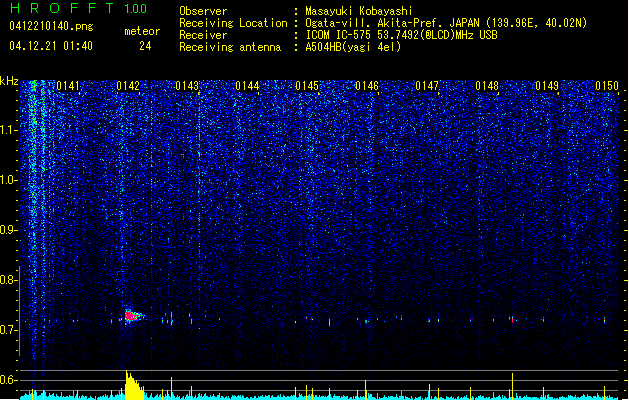Viewport: 629px width, 400px height.
Task: Select the ICOM IC-575 receiver text
Action: 401,35
